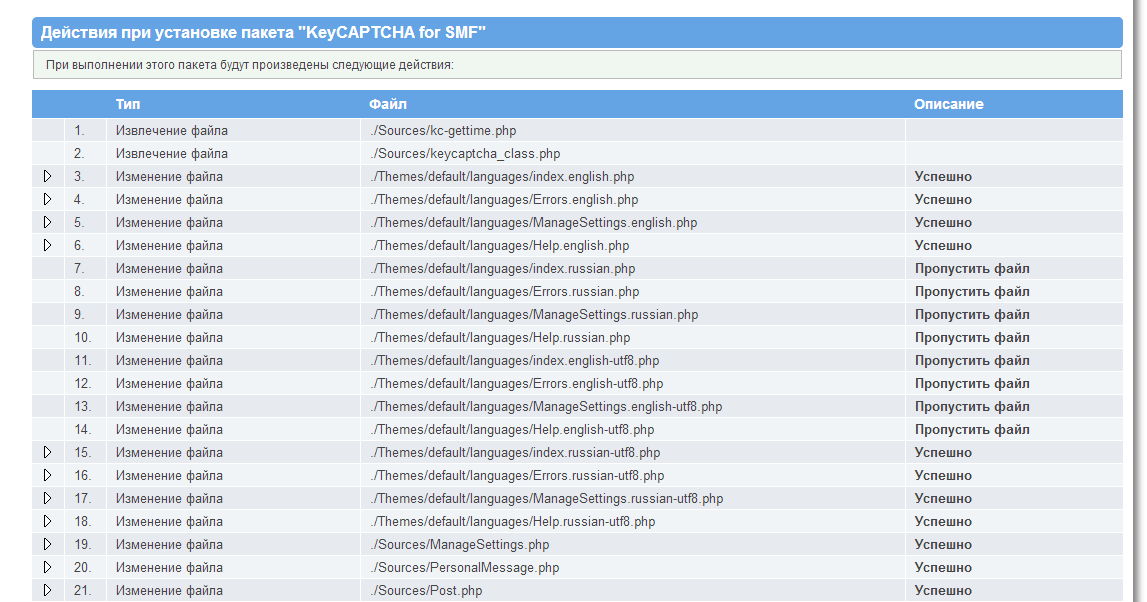Click ./Themes/default/languages/index.russian-utf8.php path
This screenshot has width=1147, height=602.
click(515, 452)
